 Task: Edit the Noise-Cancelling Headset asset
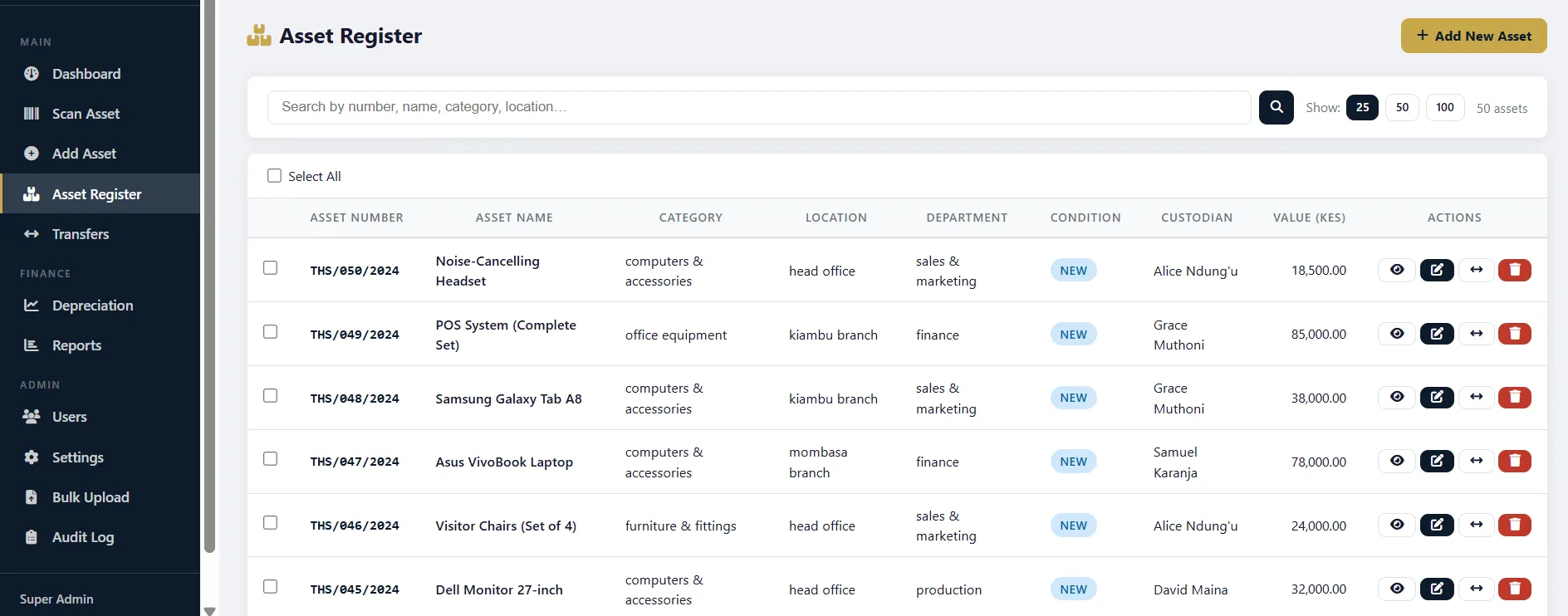pyautogui.click(x=1437, y=270)
